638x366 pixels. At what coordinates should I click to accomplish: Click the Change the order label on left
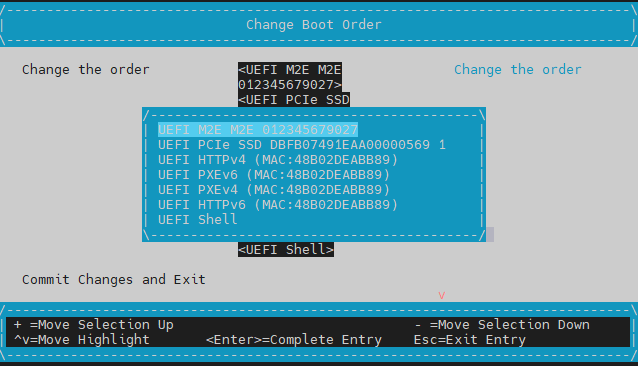pyautogui.click(x=86, y=70)
